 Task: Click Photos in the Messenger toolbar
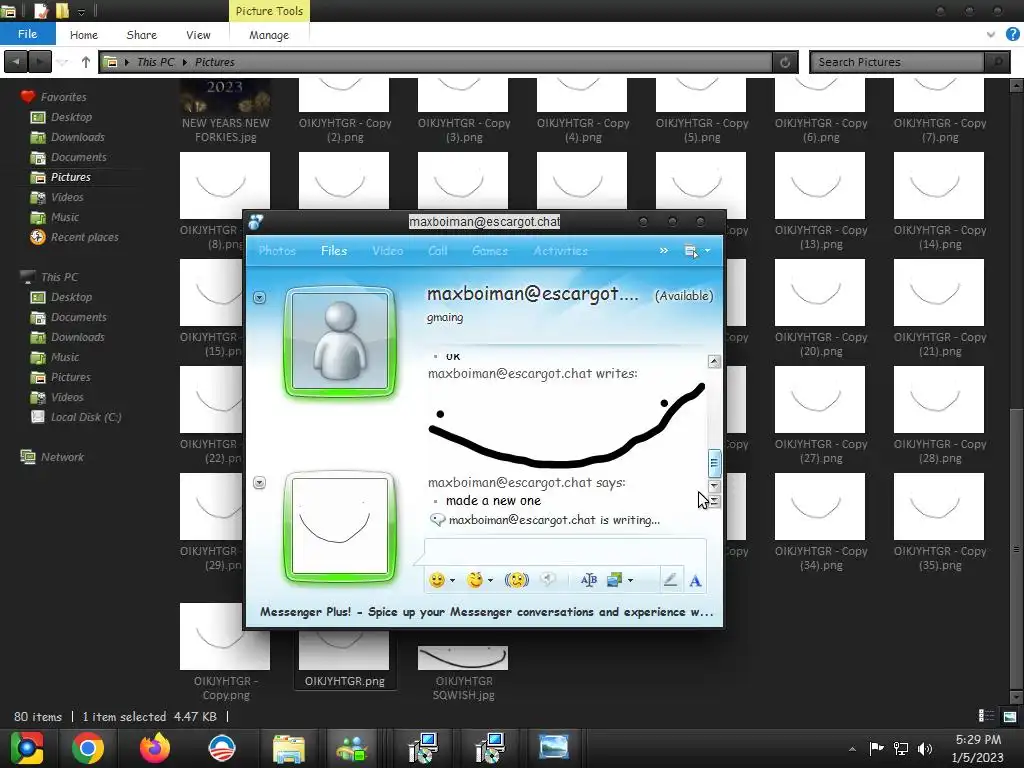click(x=277, y=250)
